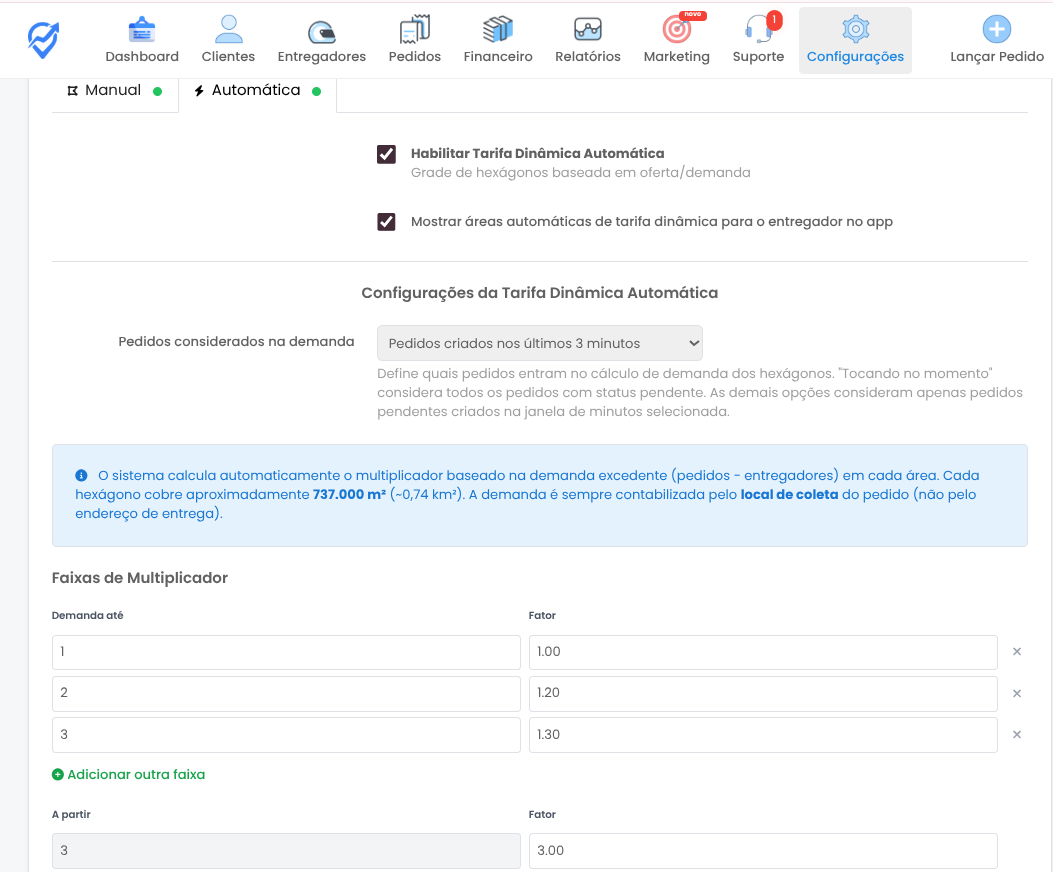Remove the faixa with factor 1.30
The image size is (1053, 872).
pyautogui.click(x=1017, y=735)
